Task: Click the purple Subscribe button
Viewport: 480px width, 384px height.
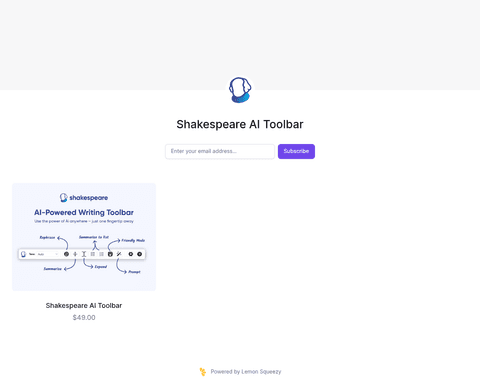Action: pyautogui.click(x=296, y=151)
